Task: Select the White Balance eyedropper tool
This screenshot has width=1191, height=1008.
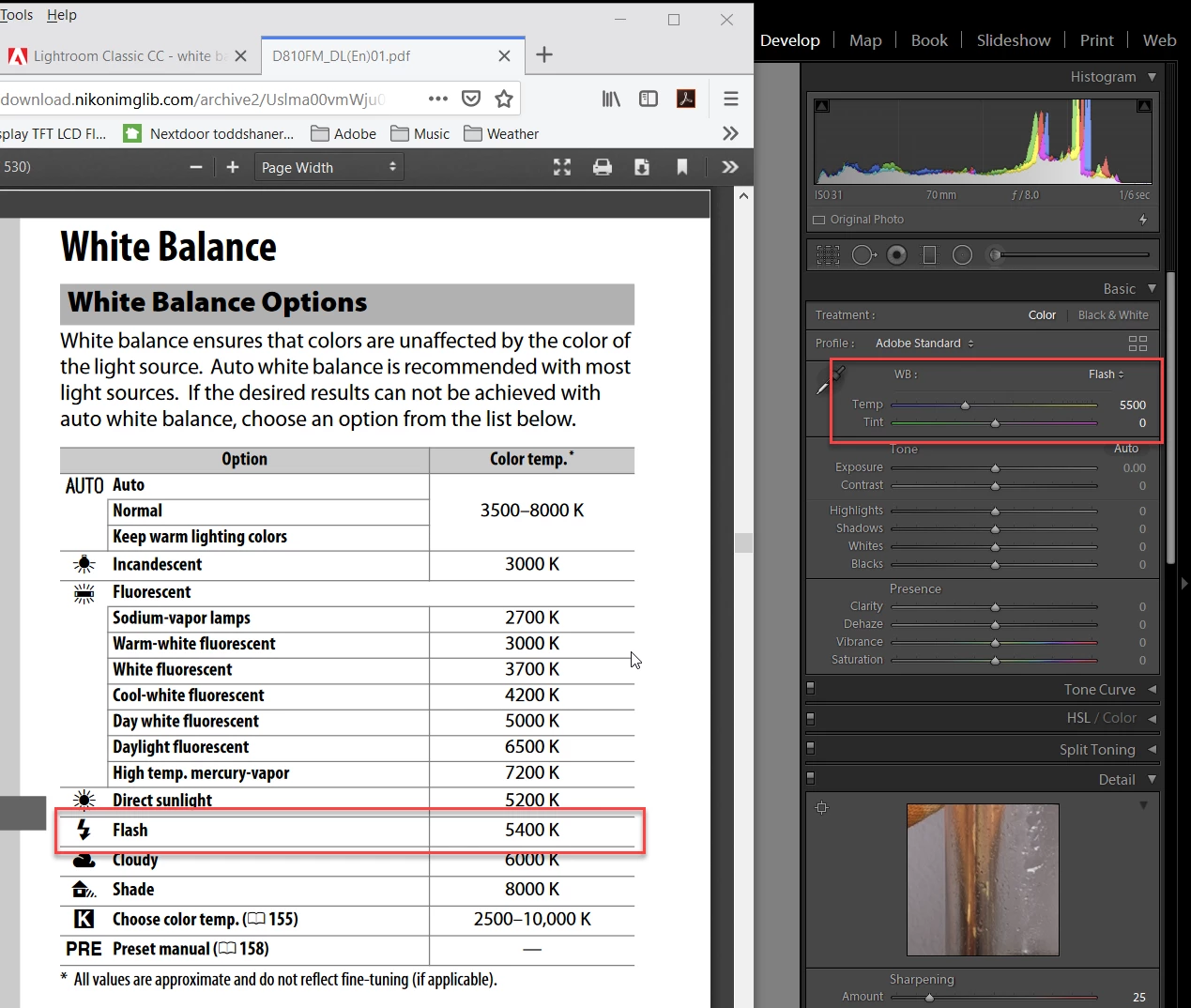Action: click(830, 379)
